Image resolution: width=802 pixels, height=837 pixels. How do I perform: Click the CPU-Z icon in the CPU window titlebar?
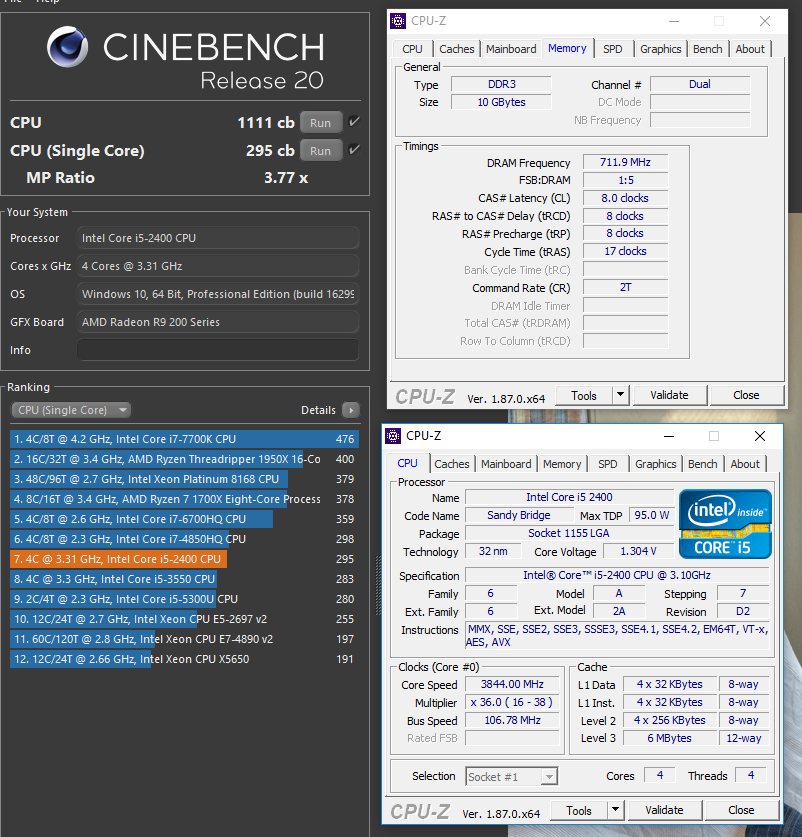pos(393,436)
